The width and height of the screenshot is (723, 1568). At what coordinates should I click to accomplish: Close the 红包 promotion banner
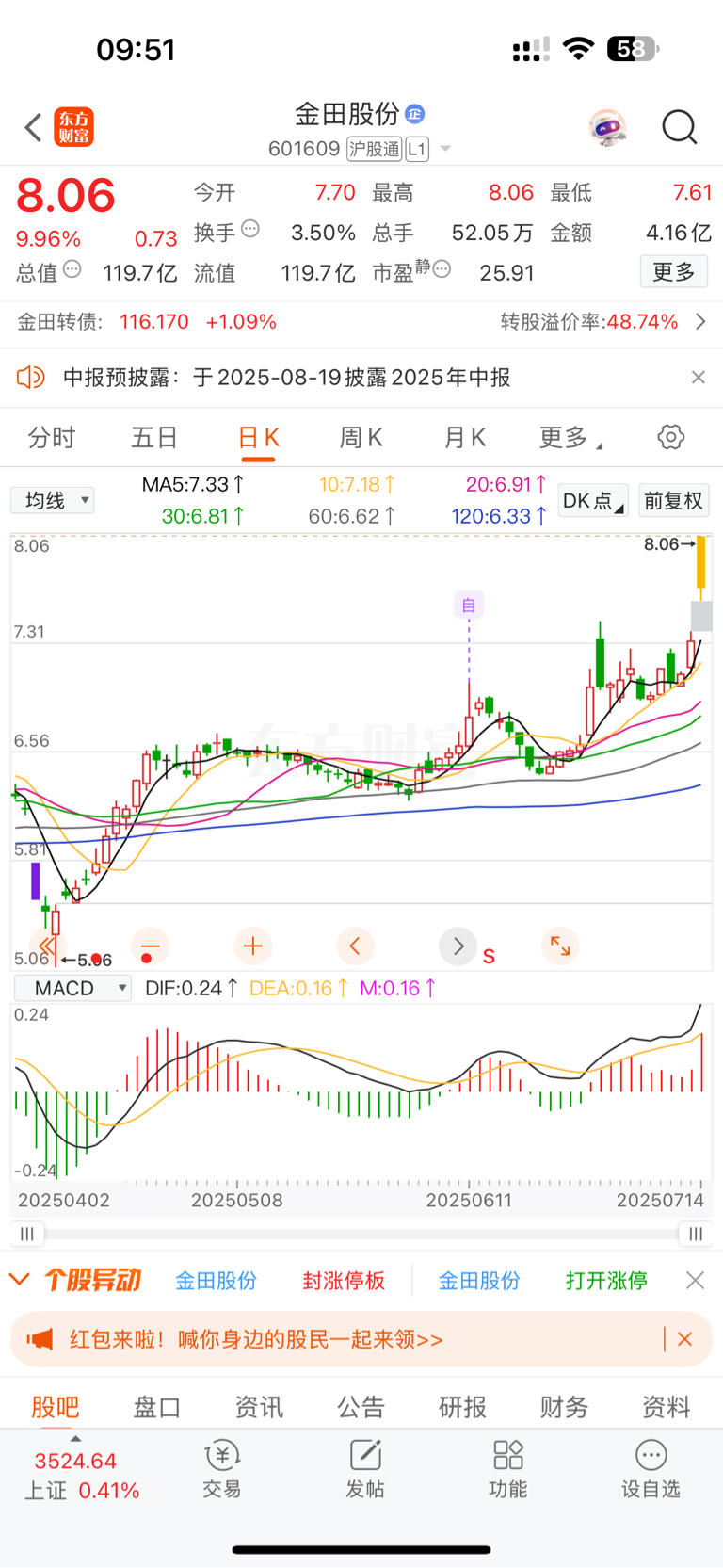[x=685, y=1339]
